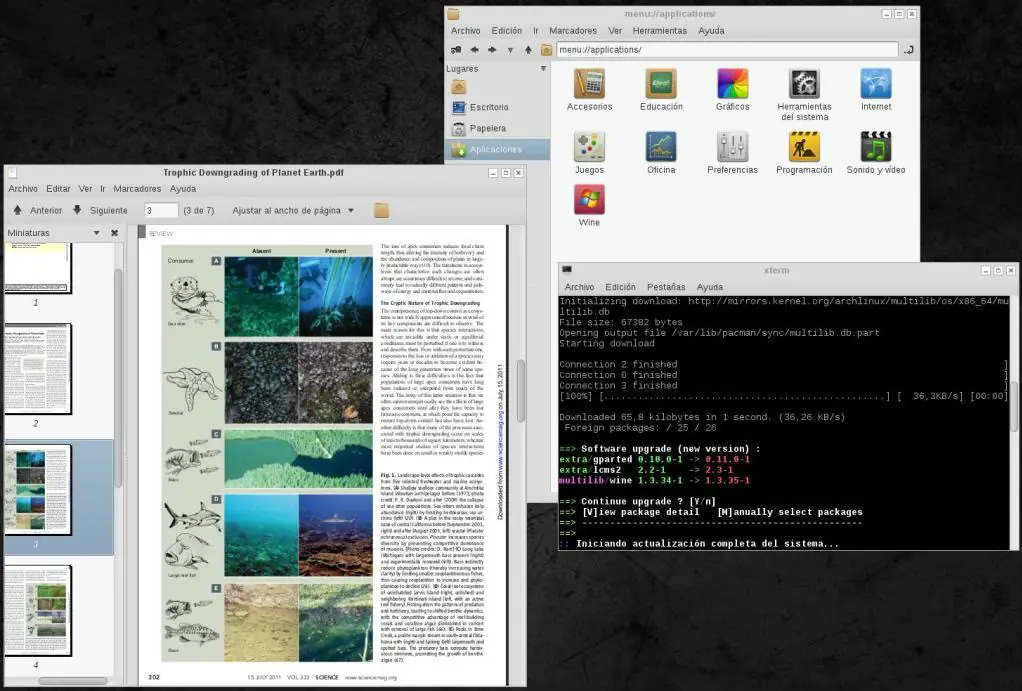1022x691 pixels.
Task: Open Marcadores menu in file manager
Action: pos(573,31)
